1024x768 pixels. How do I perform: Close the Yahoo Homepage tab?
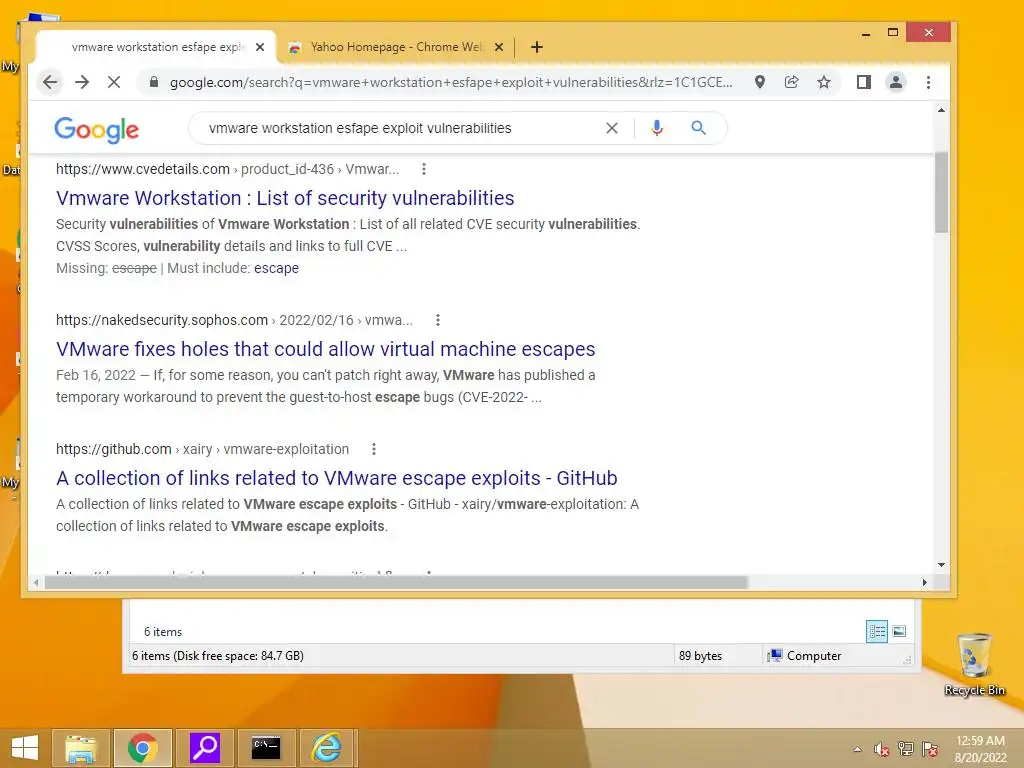499,47
